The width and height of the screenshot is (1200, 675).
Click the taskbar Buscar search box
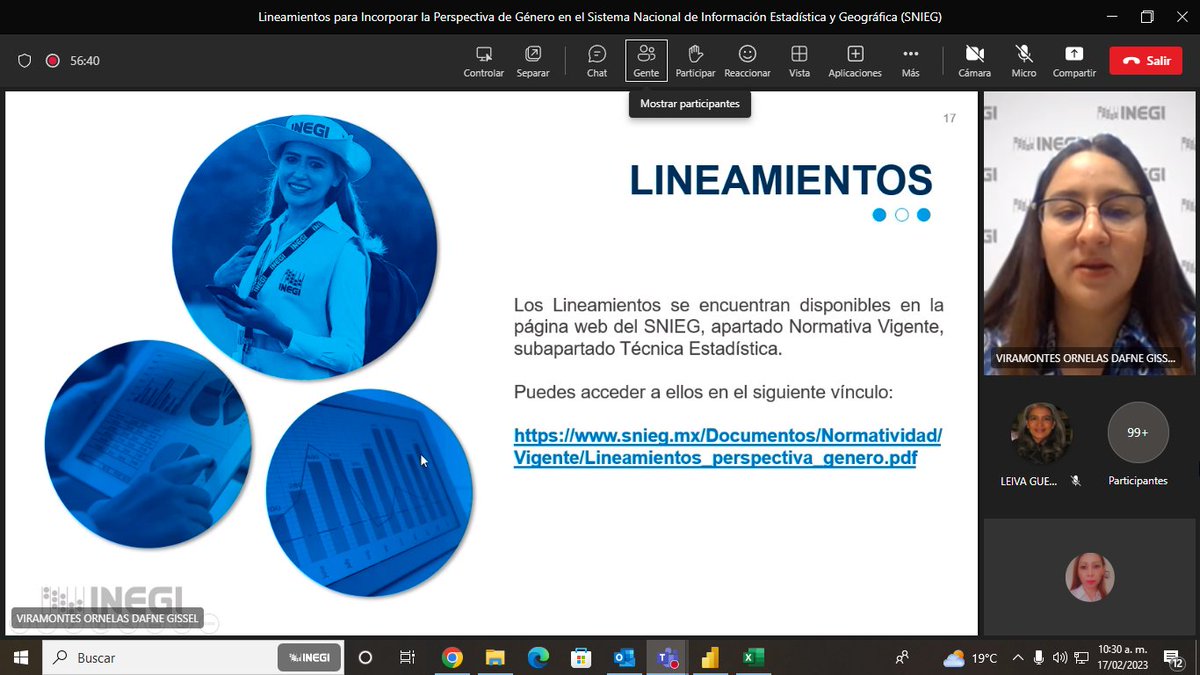(193, 657)
